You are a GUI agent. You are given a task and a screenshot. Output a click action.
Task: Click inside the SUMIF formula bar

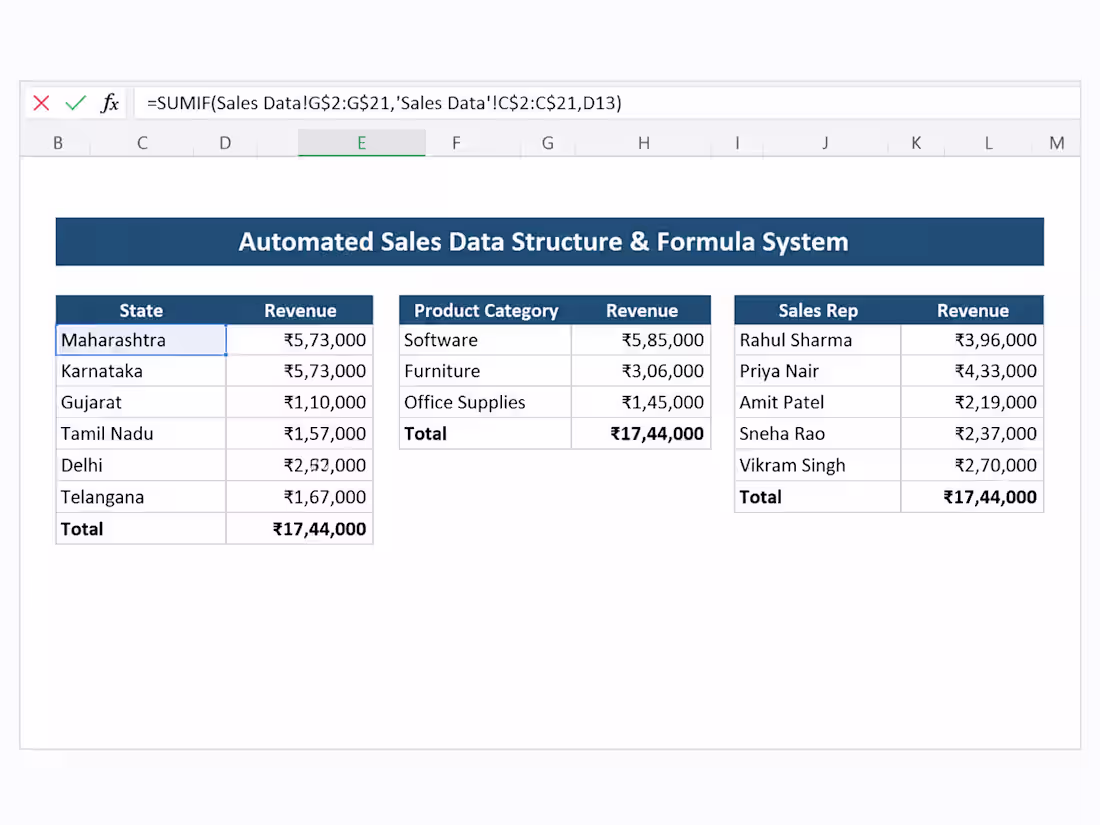(x=607, y=103)
